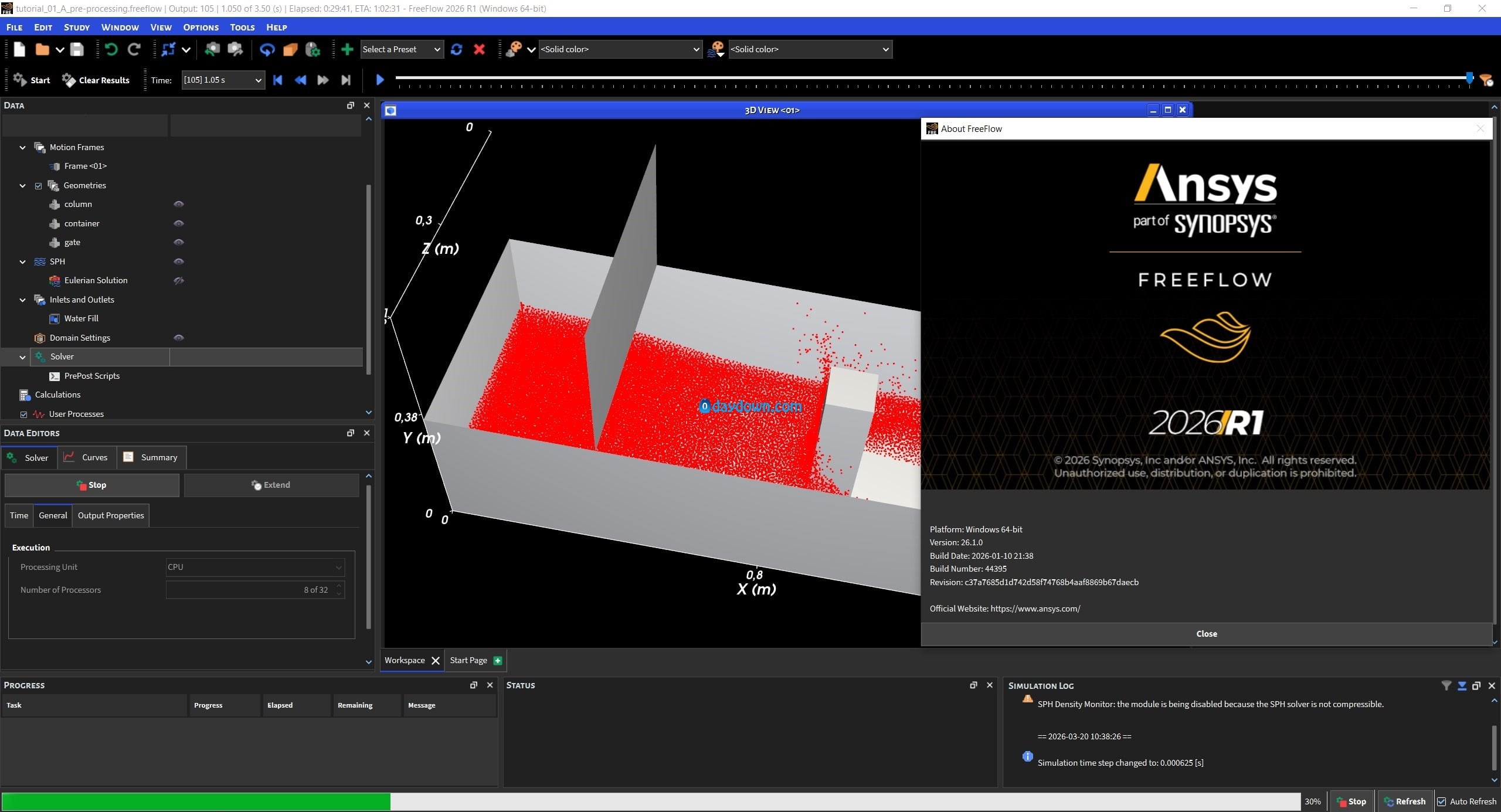Viewport: 1501px width, 812px height.
Task: Click the green plus add preset icon
Action: 347,49
